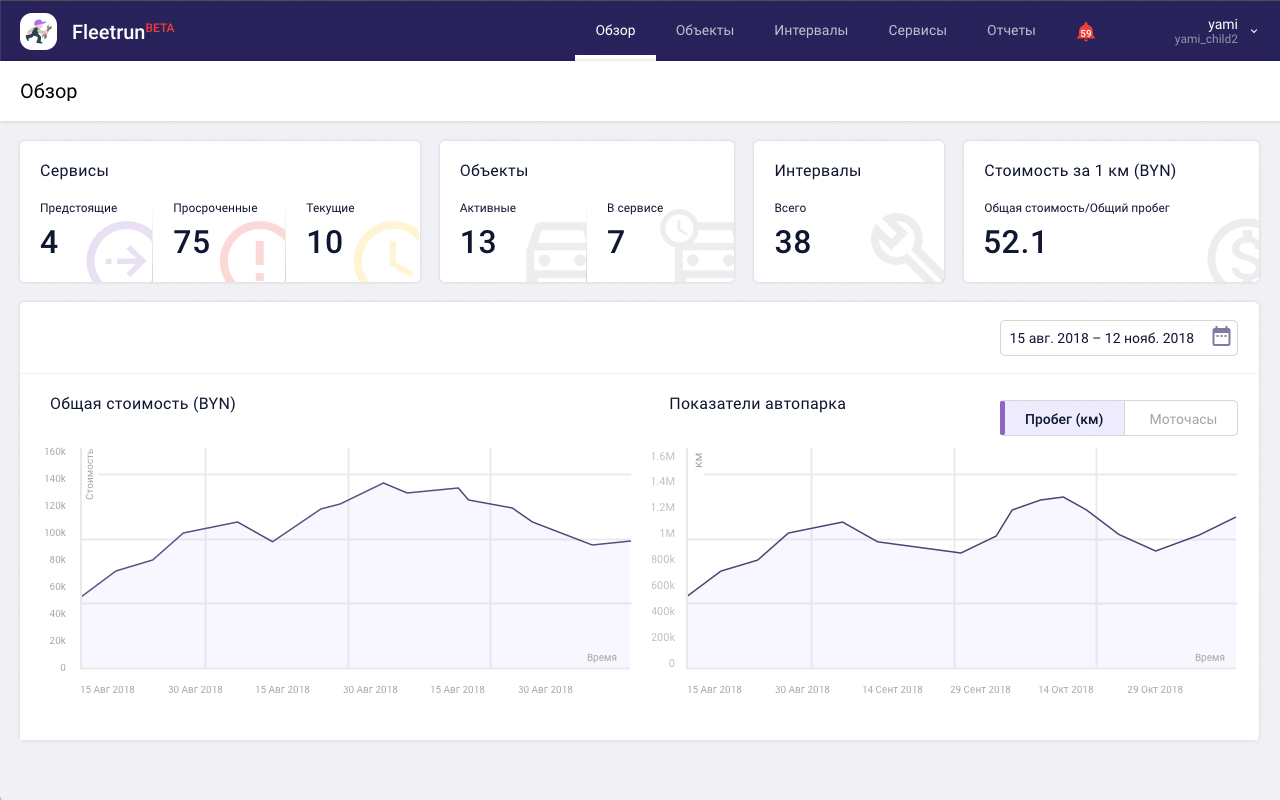
Task: Click the 7 objects in service count
Action: [x=616, y=242]
